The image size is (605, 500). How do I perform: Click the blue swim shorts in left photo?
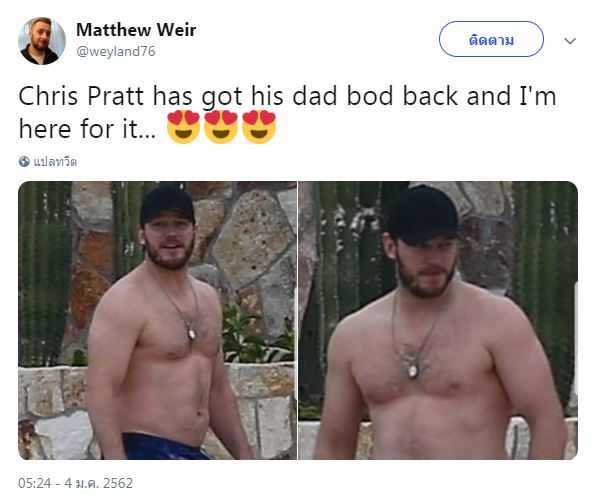point(166,447)
